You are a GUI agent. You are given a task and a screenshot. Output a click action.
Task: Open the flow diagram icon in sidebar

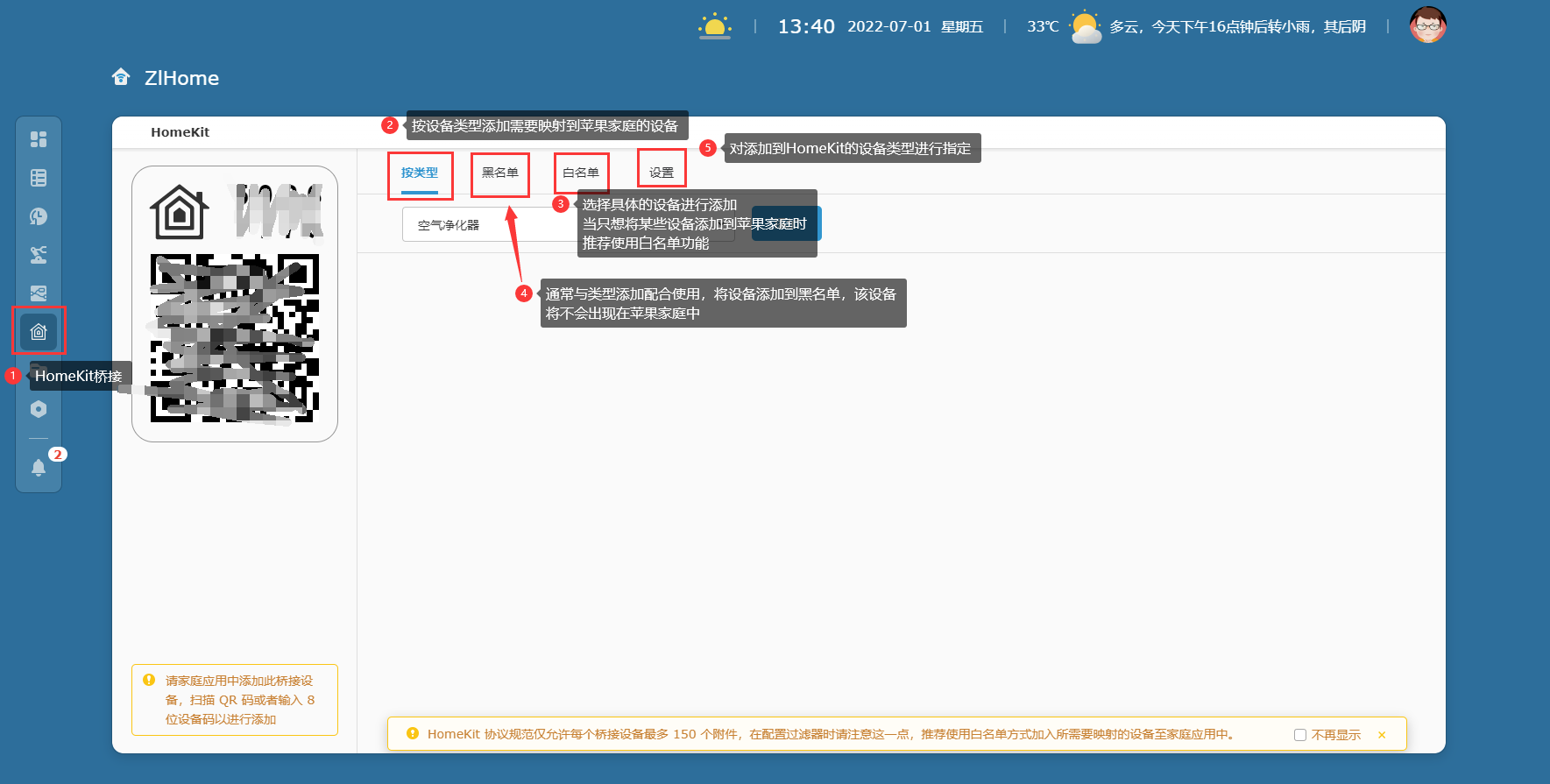pos(39,293)
